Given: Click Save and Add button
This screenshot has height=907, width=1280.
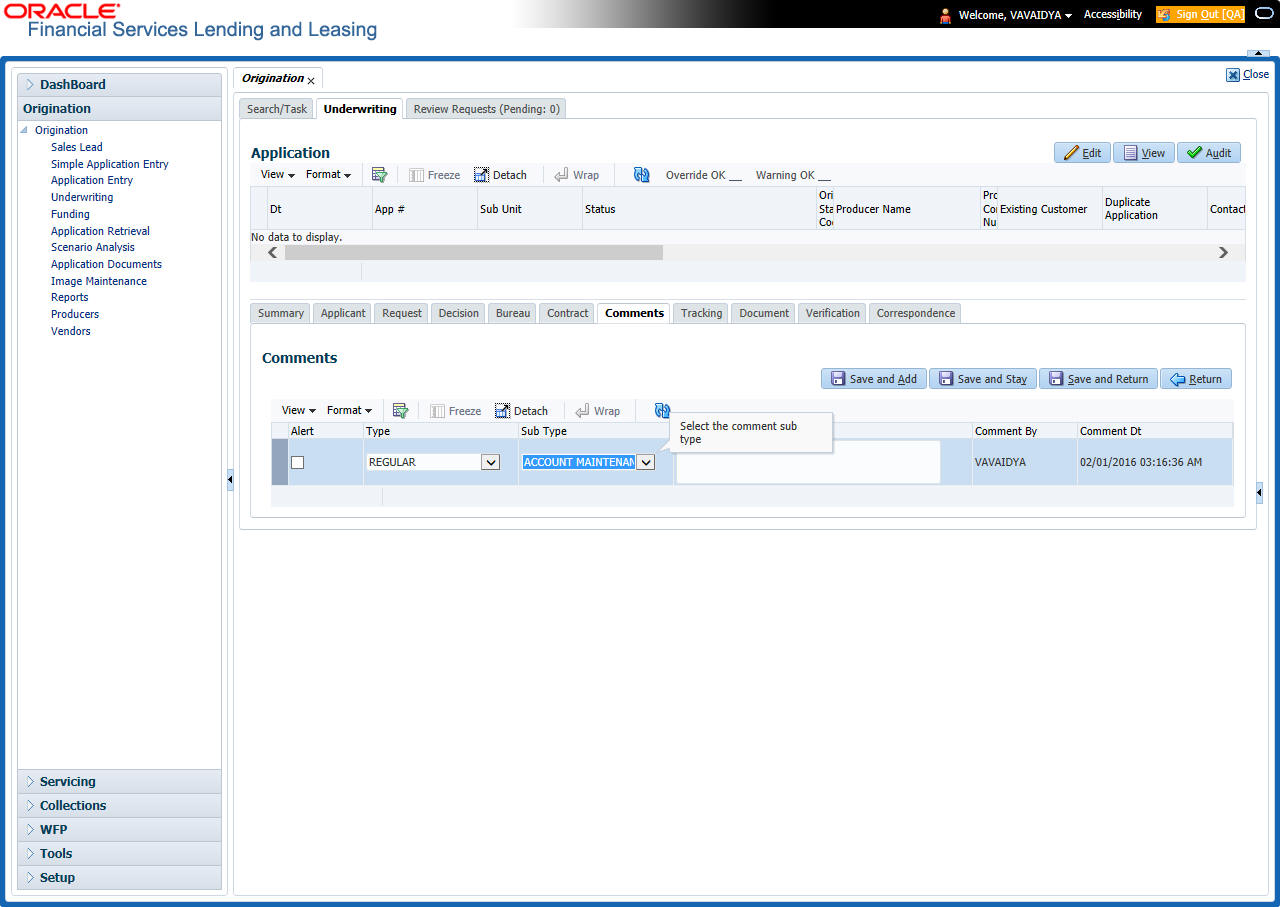Looking at the screenshot, I should (x=873, y=379).
